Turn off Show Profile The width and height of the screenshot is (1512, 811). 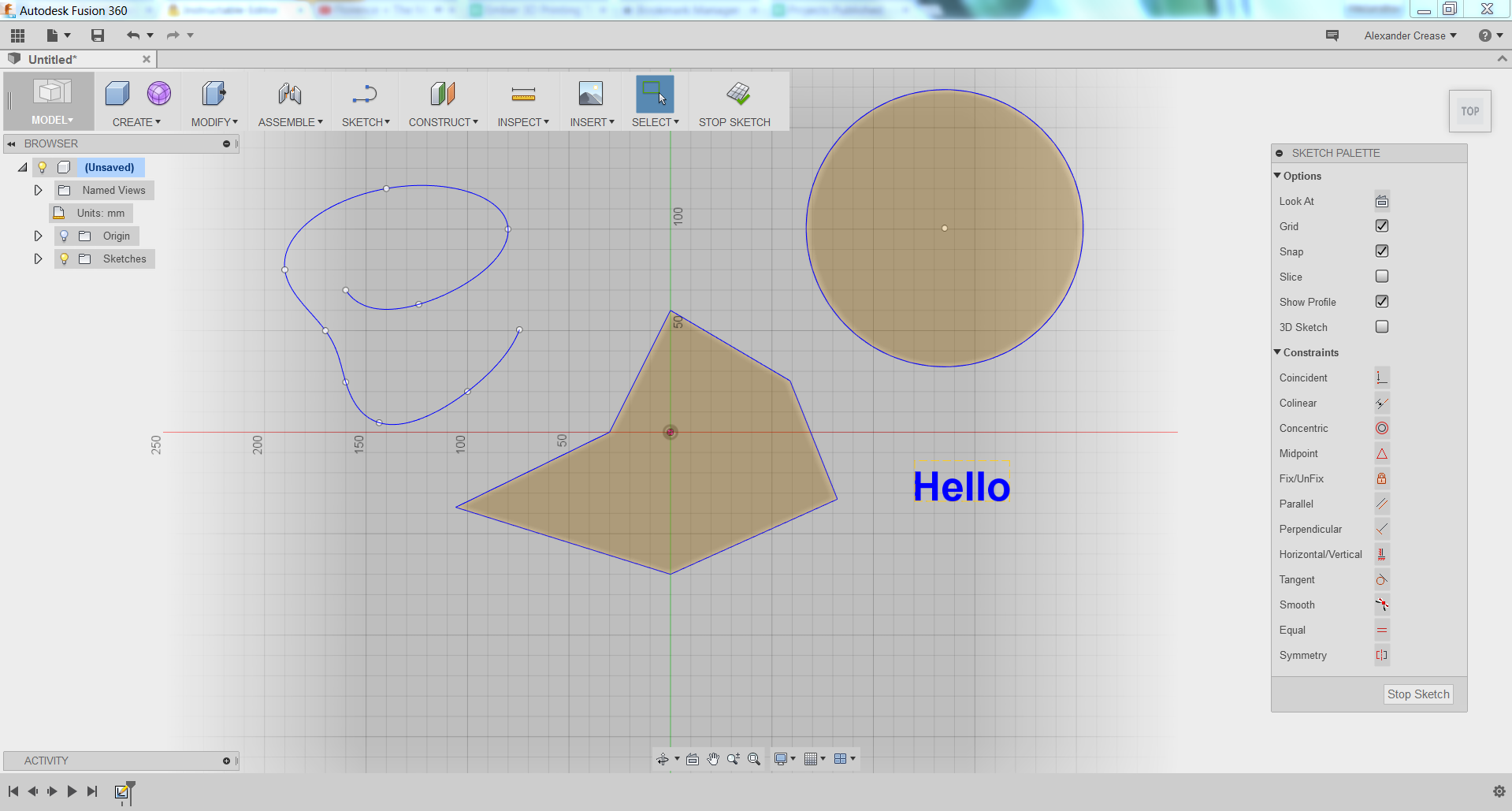(1381, 301)
